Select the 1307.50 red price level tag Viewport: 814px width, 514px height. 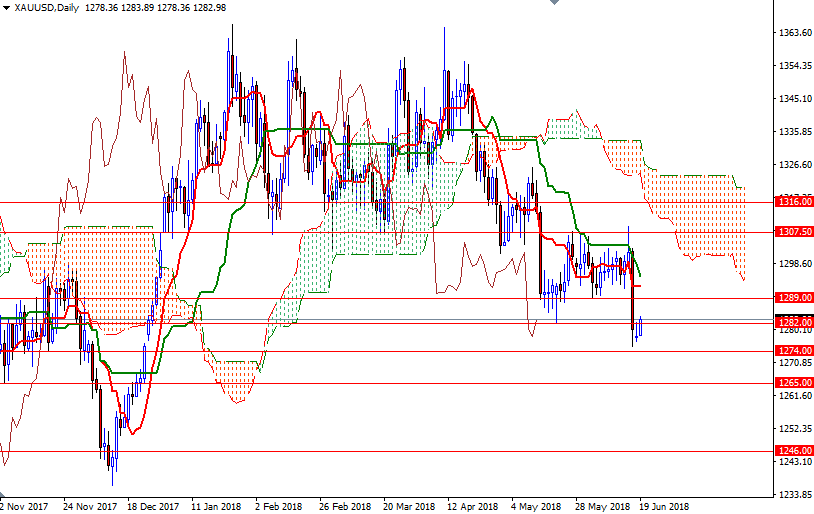(794, 231)
